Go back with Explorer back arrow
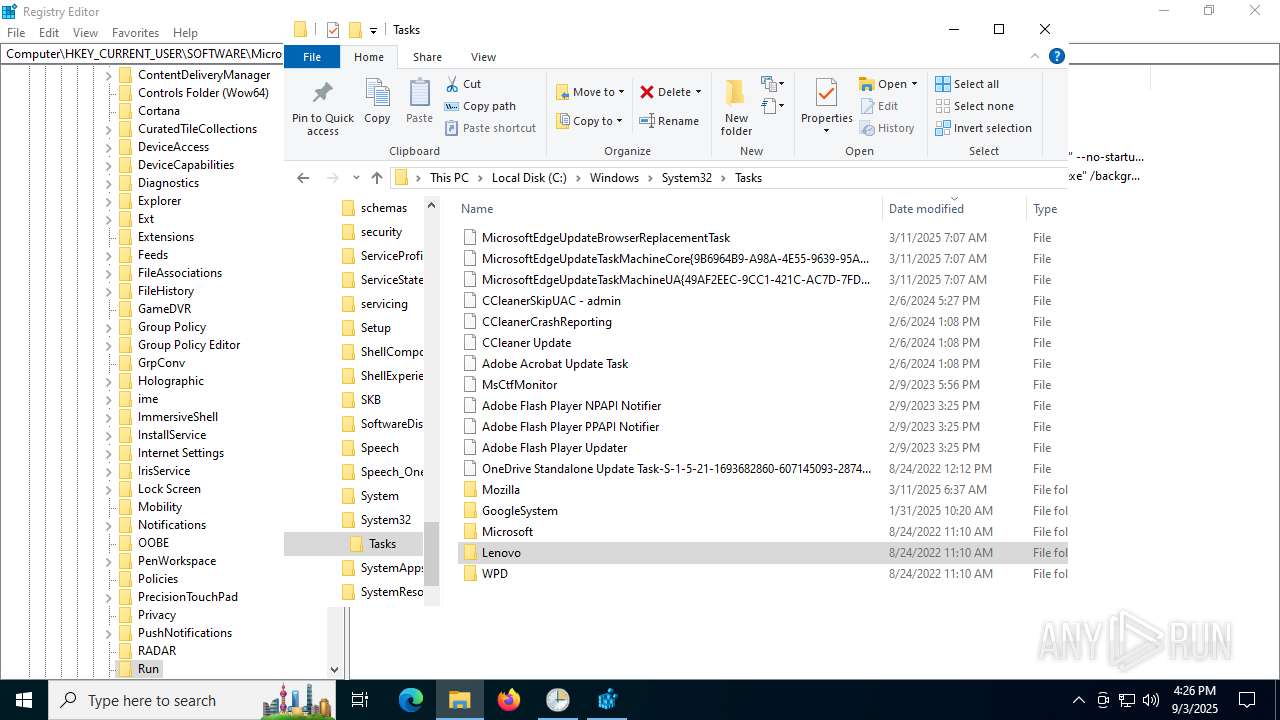This screenshot has width=1280, height=720. click(x=303, y=178)
